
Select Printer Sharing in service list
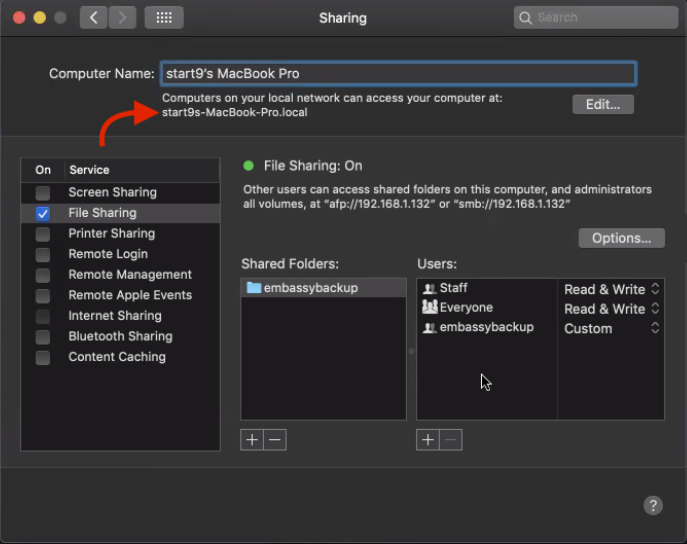111,233
